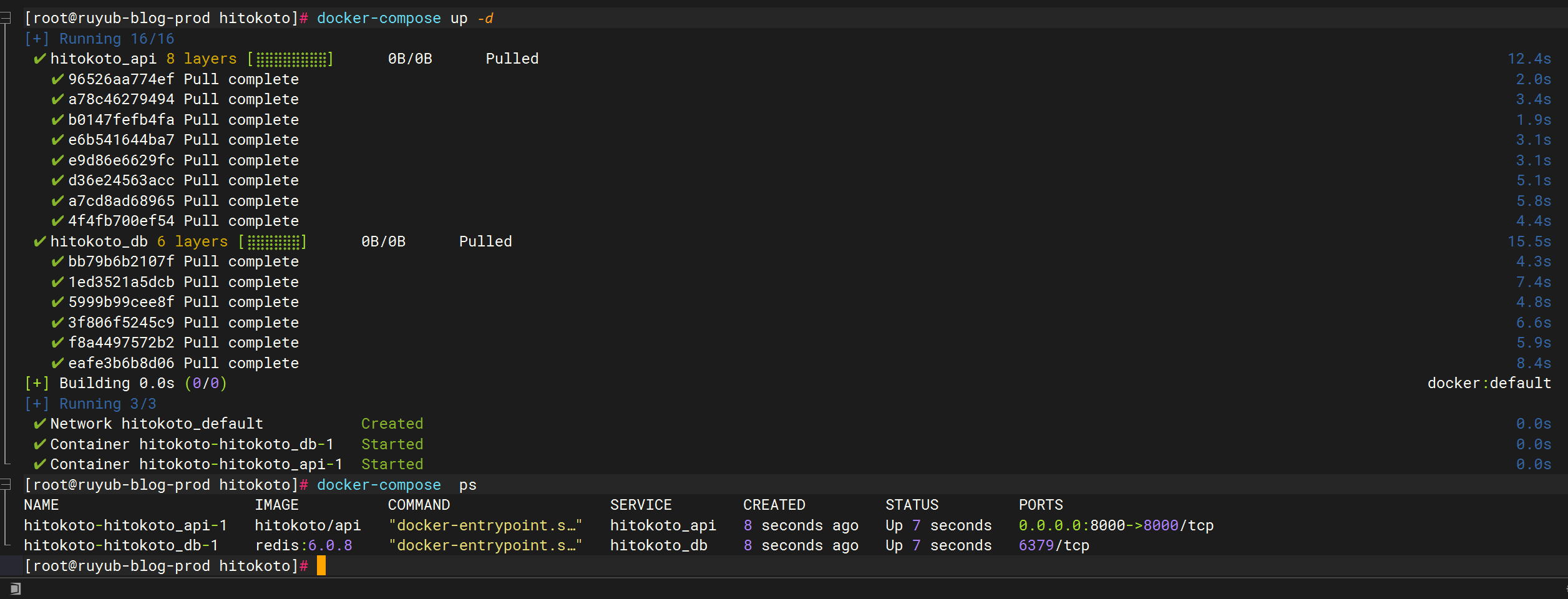
Task: Click checkmark next to Network hitokoto_default
Action: click(x=40, y=424)
